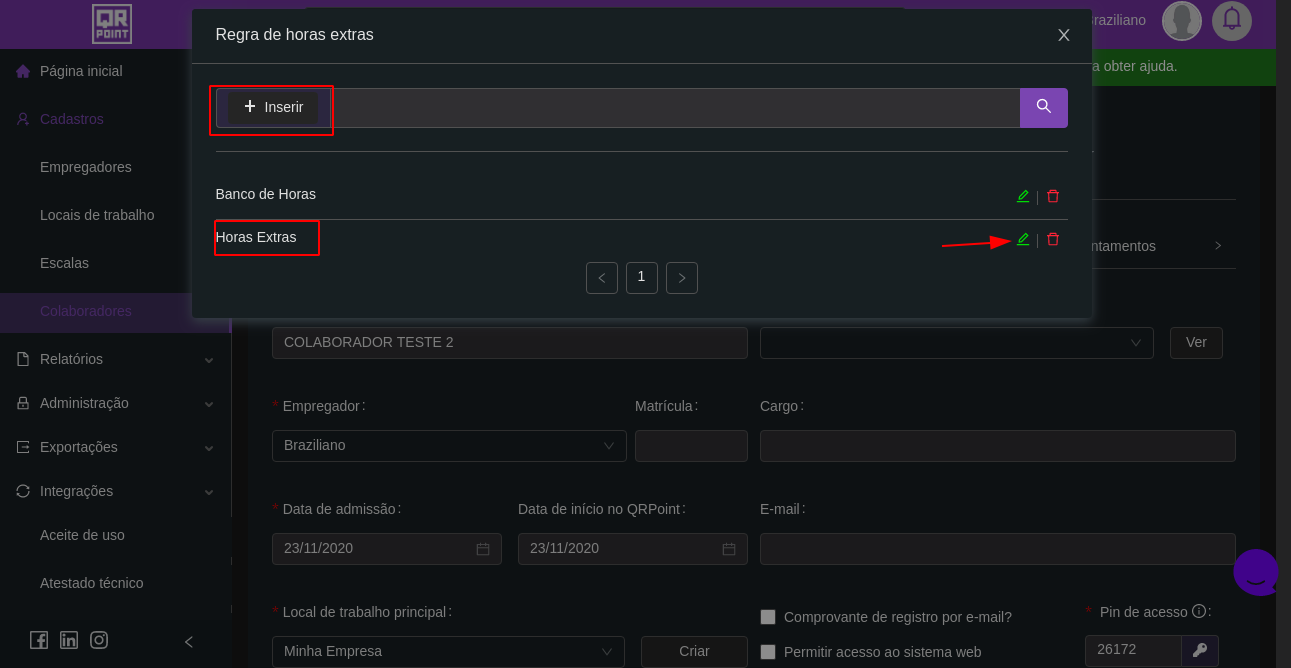Go to Página inicial in sidebar
1291x668 pixels.
(x=80, y=71)
